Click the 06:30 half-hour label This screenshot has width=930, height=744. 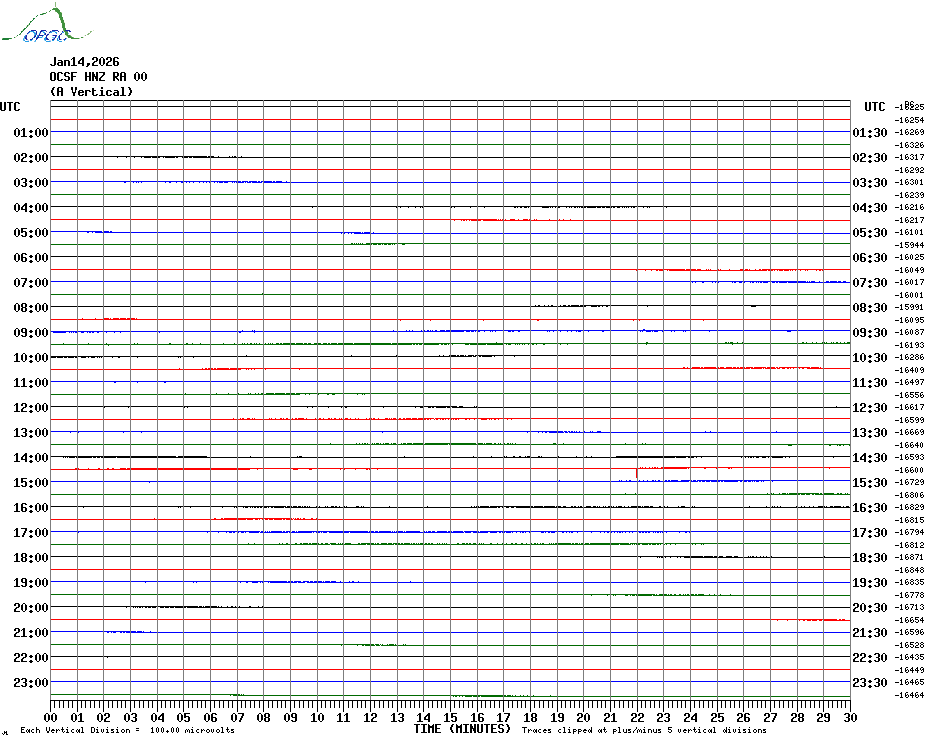coord(870,257)
